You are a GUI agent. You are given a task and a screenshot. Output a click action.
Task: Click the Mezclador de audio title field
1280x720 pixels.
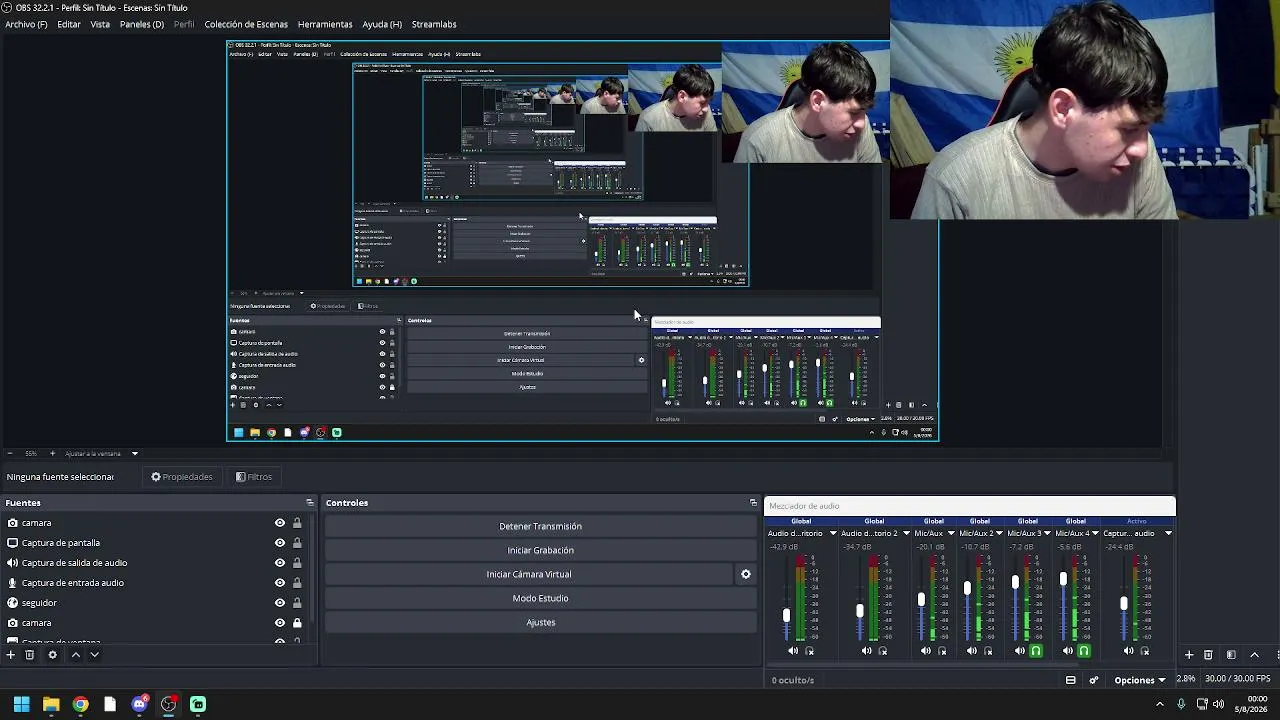(x=970, y=506)
